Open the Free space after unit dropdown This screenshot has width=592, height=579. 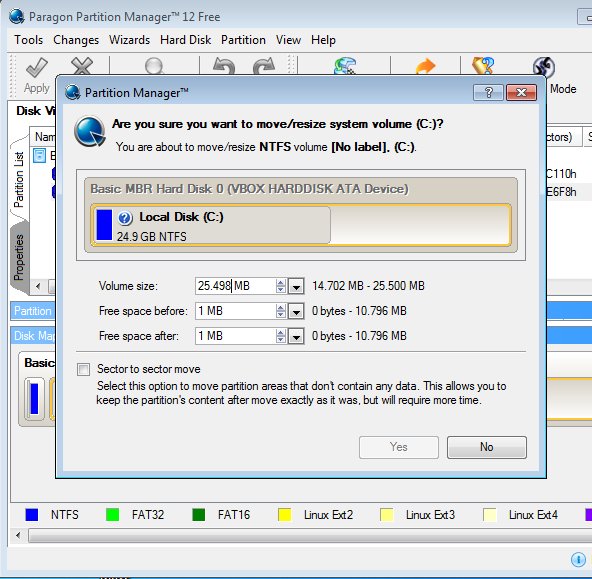click(296, 336)
